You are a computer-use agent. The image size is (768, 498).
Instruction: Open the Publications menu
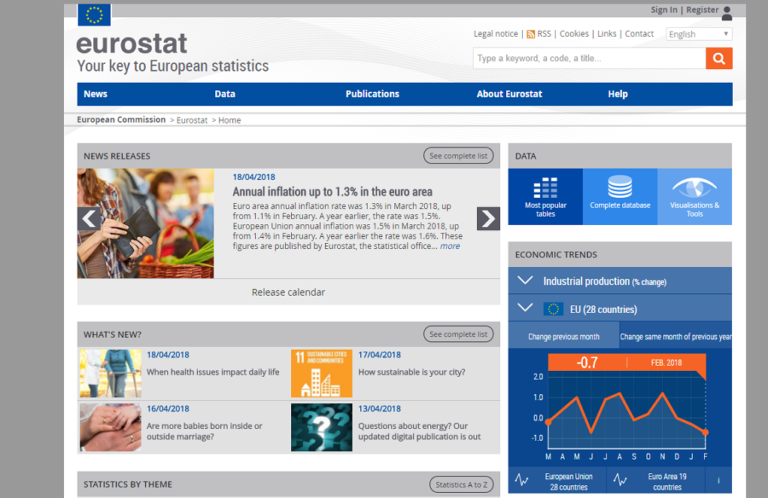(x=372, y=94)
